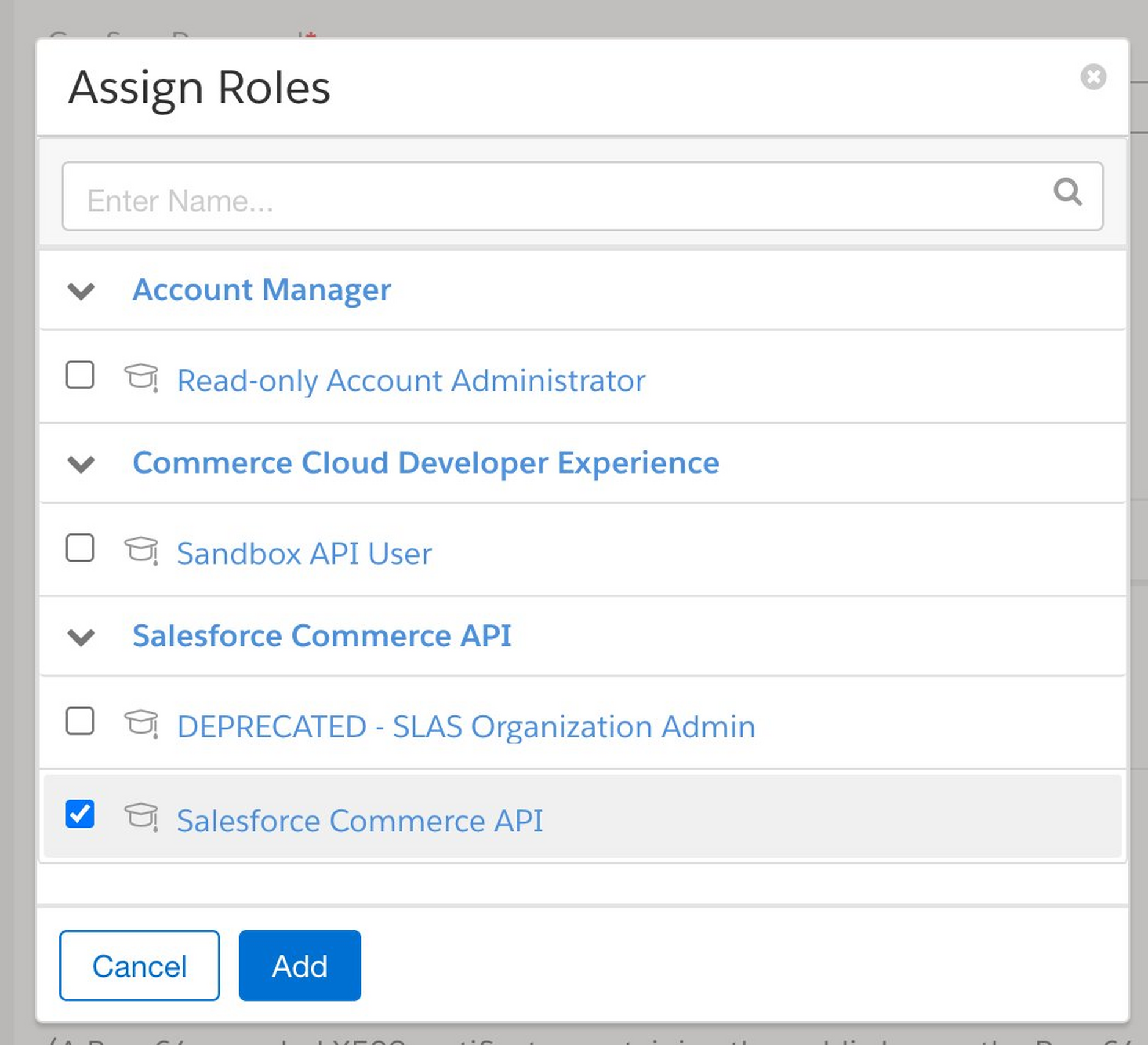
Task: Click graduation cap icon beside Sandbox API User
Action: coord(141,551)
